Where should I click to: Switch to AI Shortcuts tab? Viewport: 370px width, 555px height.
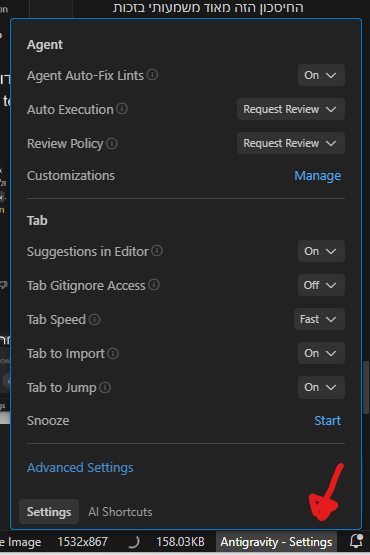[x=120, y=511]
